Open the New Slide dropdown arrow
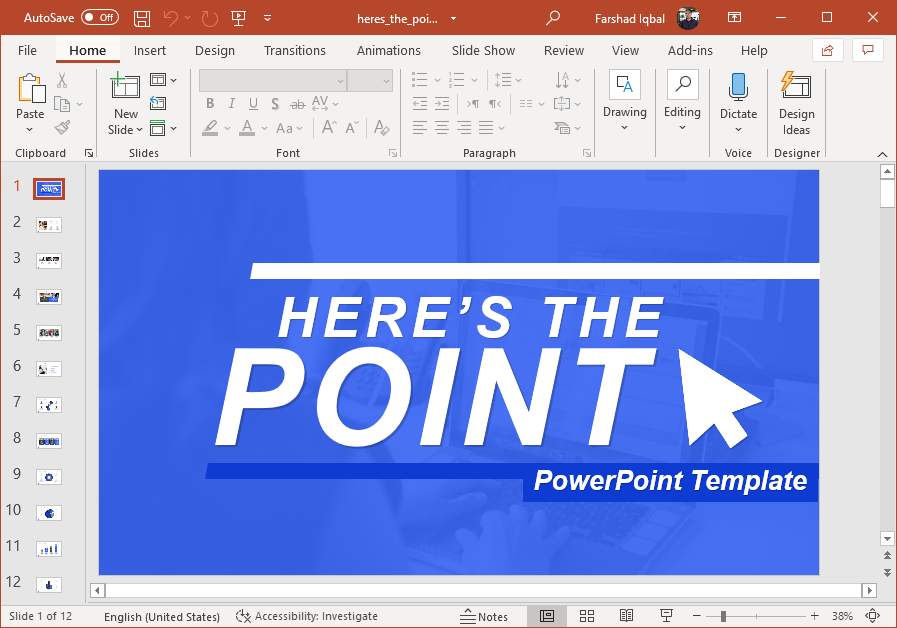This screenshot has height=628, width=897. pos(126,129)
